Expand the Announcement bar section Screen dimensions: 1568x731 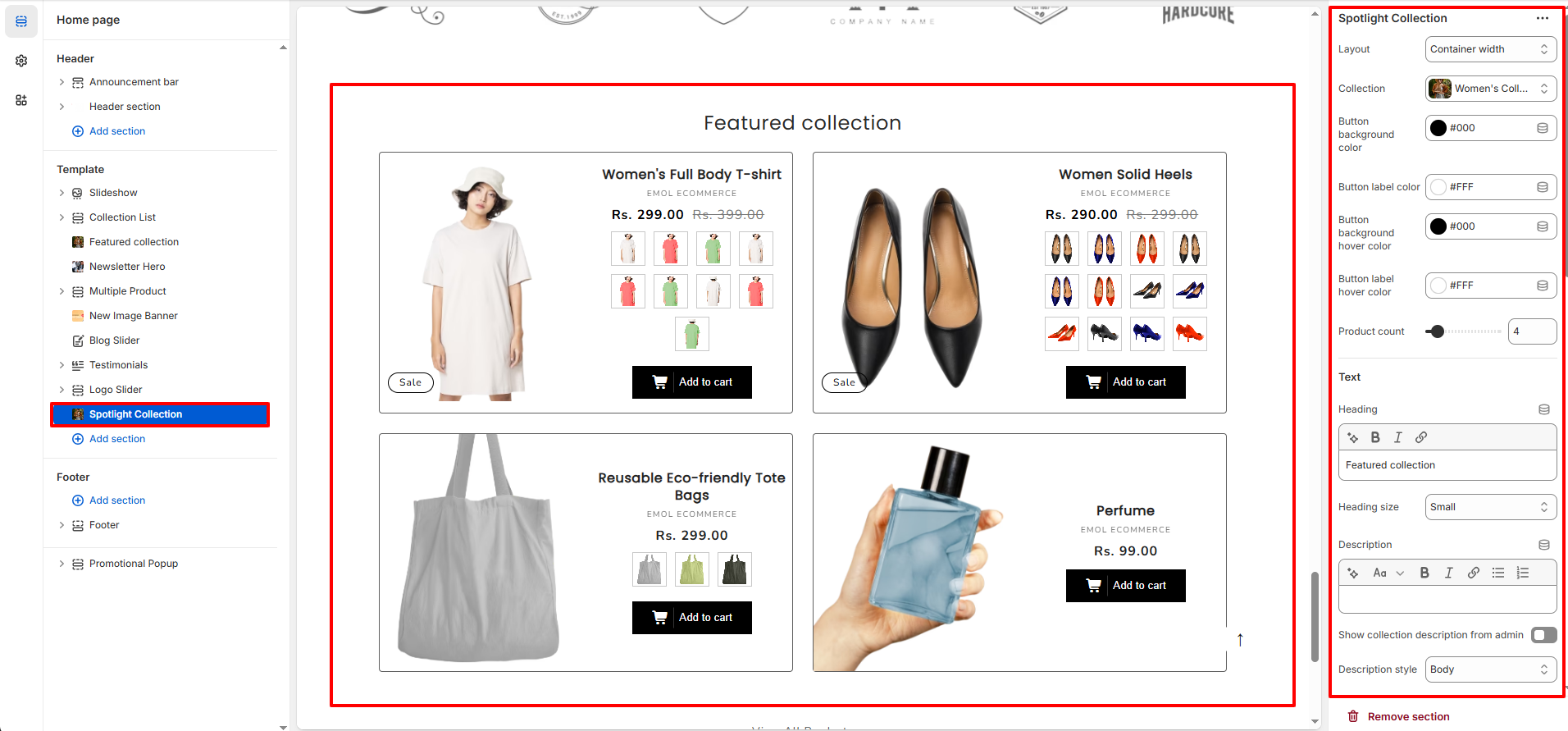click(x=62, y=82)
